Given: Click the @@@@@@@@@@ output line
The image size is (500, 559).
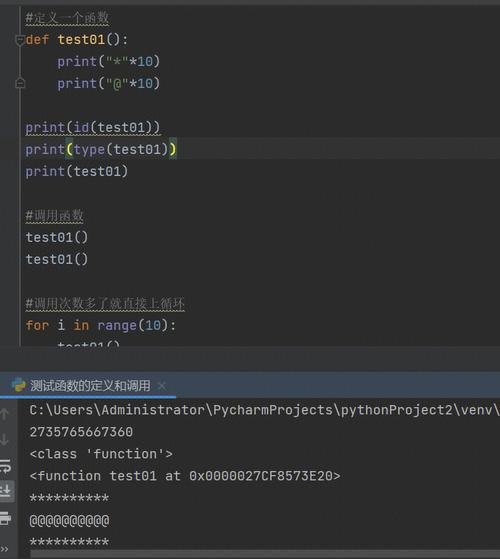Looking at the screenshot, I should pyautogui.click(x=69, y=520).
